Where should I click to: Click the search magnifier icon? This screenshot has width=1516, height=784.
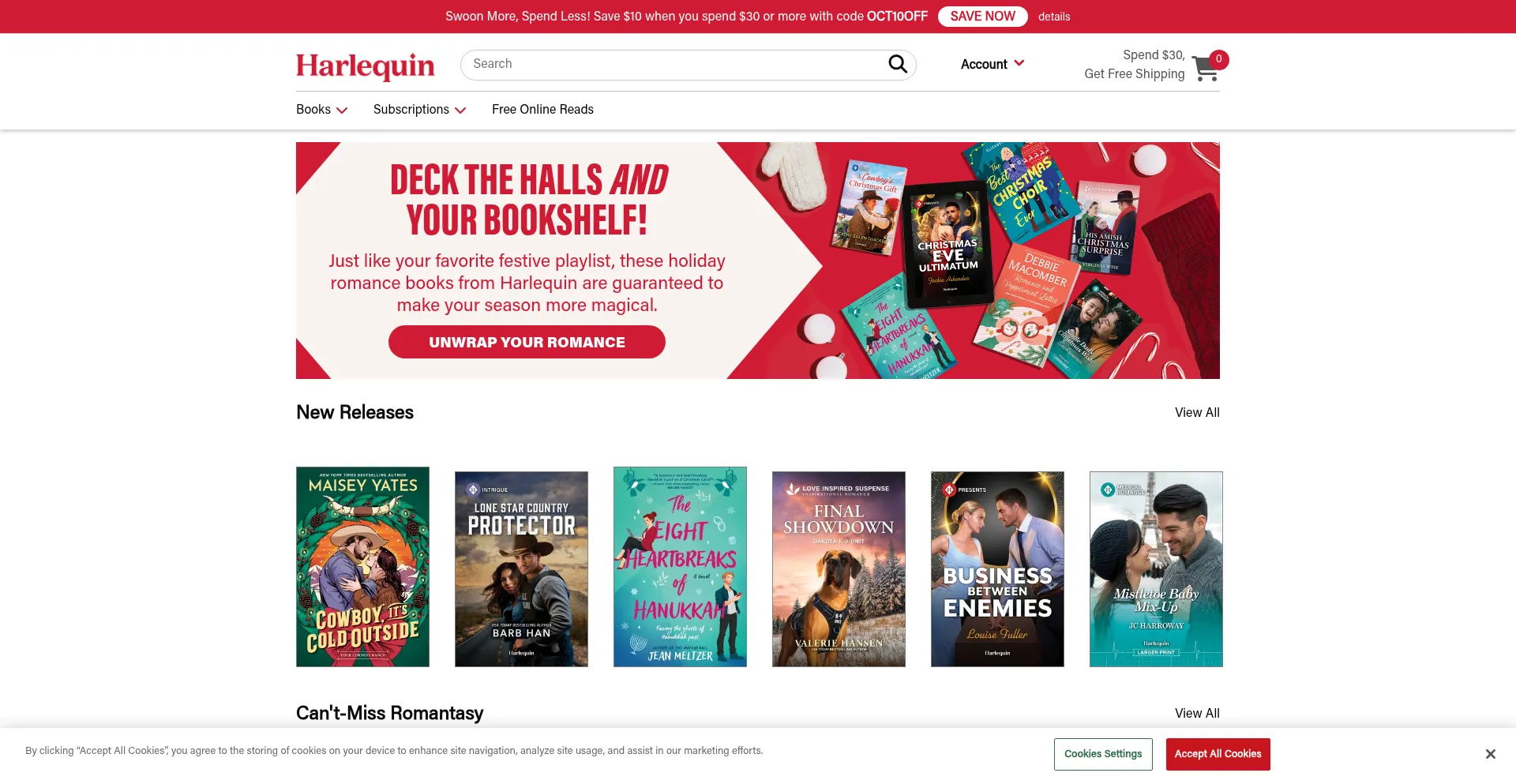coord(898,64)
